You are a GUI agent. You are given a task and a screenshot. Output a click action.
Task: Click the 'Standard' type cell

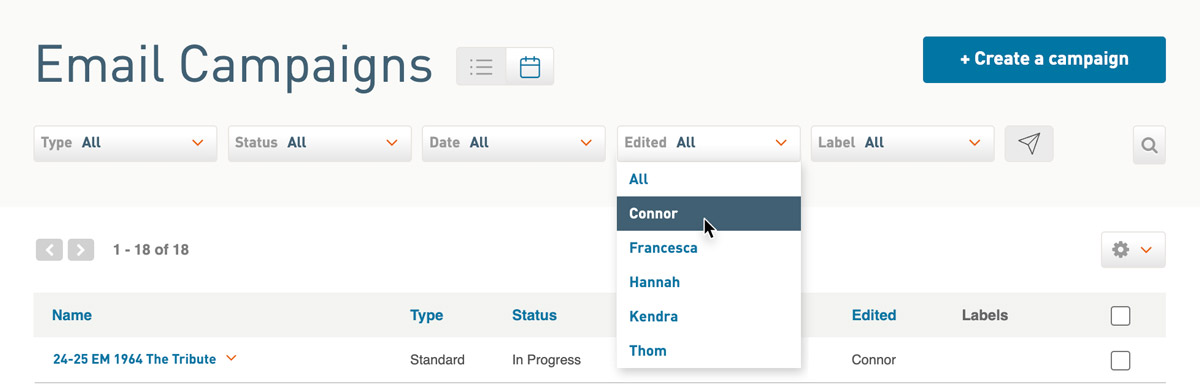[x=437, y=359]
